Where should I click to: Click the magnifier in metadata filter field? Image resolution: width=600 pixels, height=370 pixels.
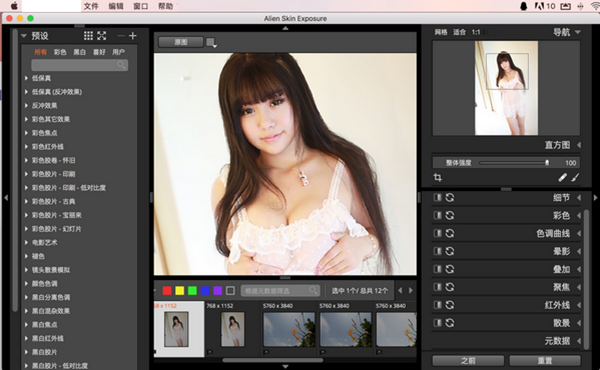point(314,290)
